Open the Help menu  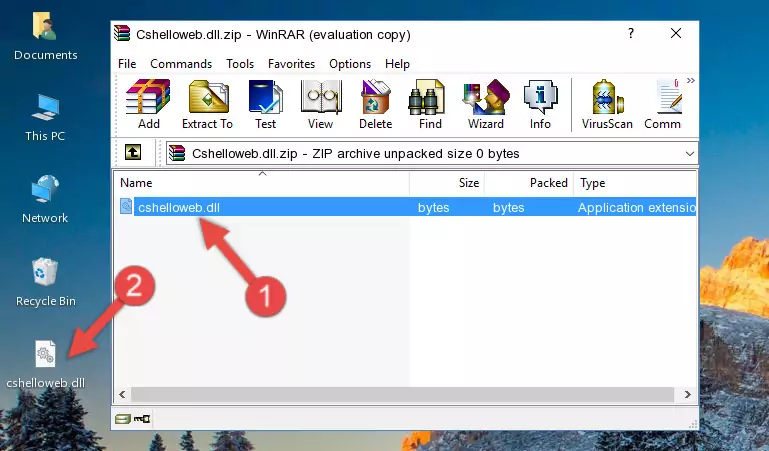pos(397,64)
